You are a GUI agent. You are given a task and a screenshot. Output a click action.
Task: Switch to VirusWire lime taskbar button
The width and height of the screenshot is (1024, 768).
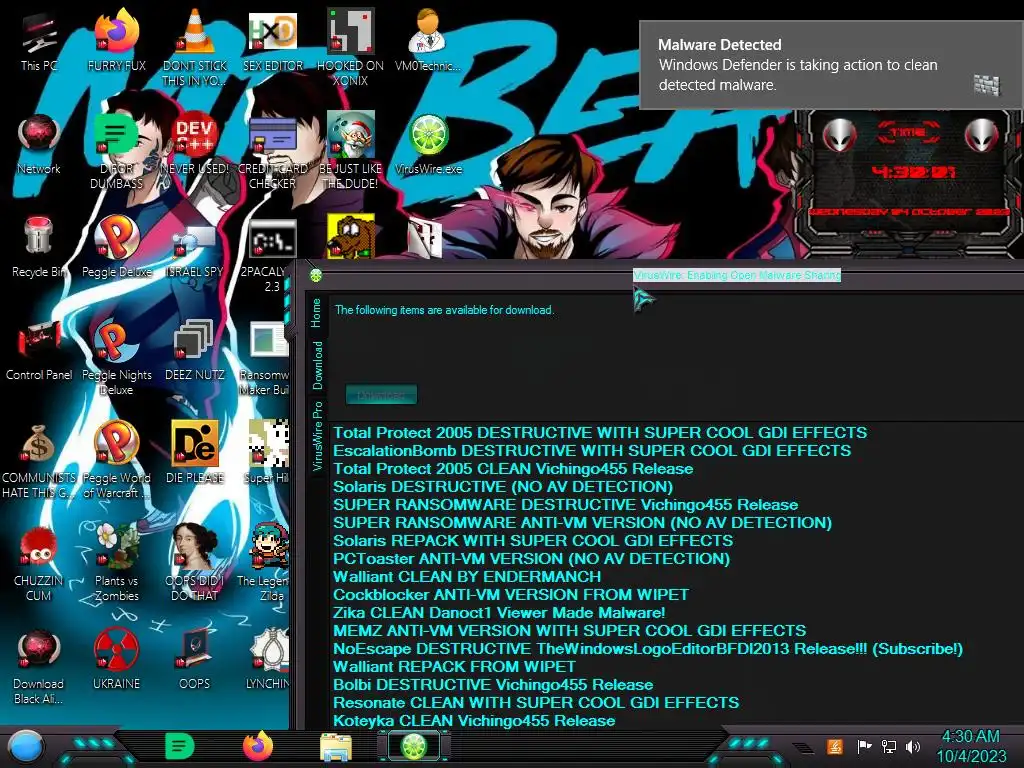click(414, 746)
